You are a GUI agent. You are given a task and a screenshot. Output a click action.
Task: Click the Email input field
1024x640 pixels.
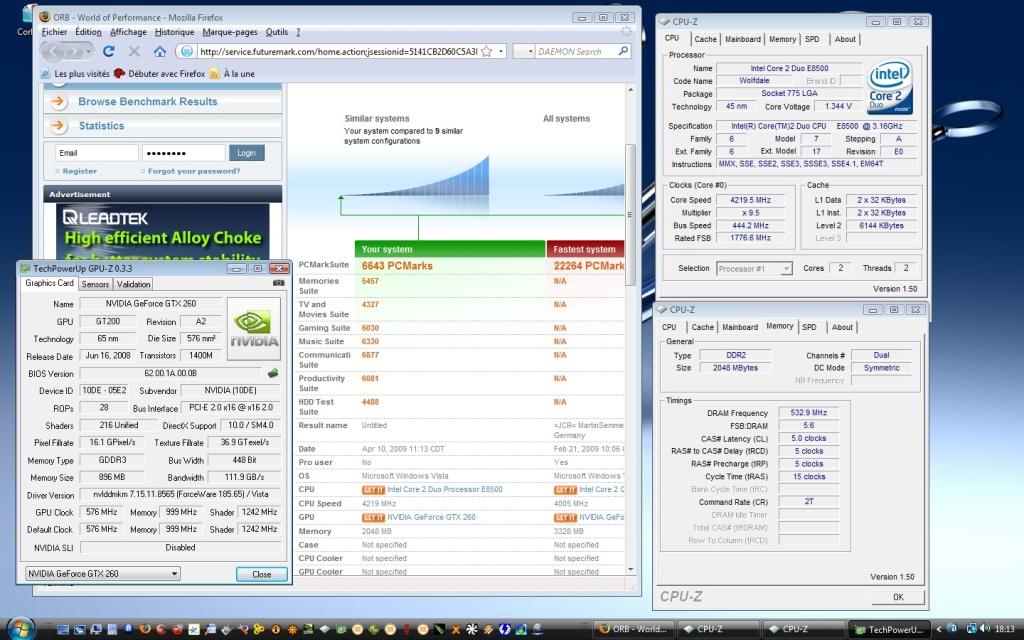coord(97,153)
